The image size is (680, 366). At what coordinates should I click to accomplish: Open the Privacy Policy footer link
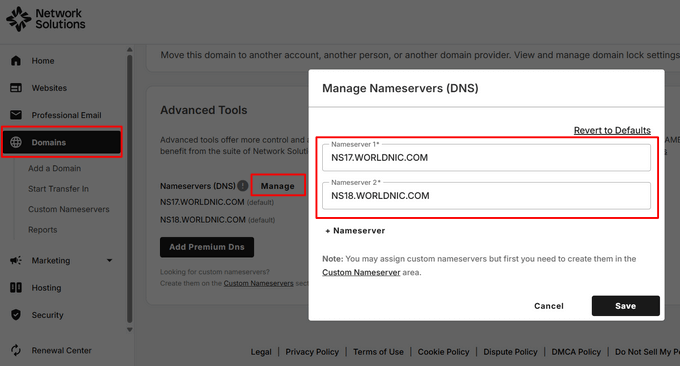[x=312, y=352]
